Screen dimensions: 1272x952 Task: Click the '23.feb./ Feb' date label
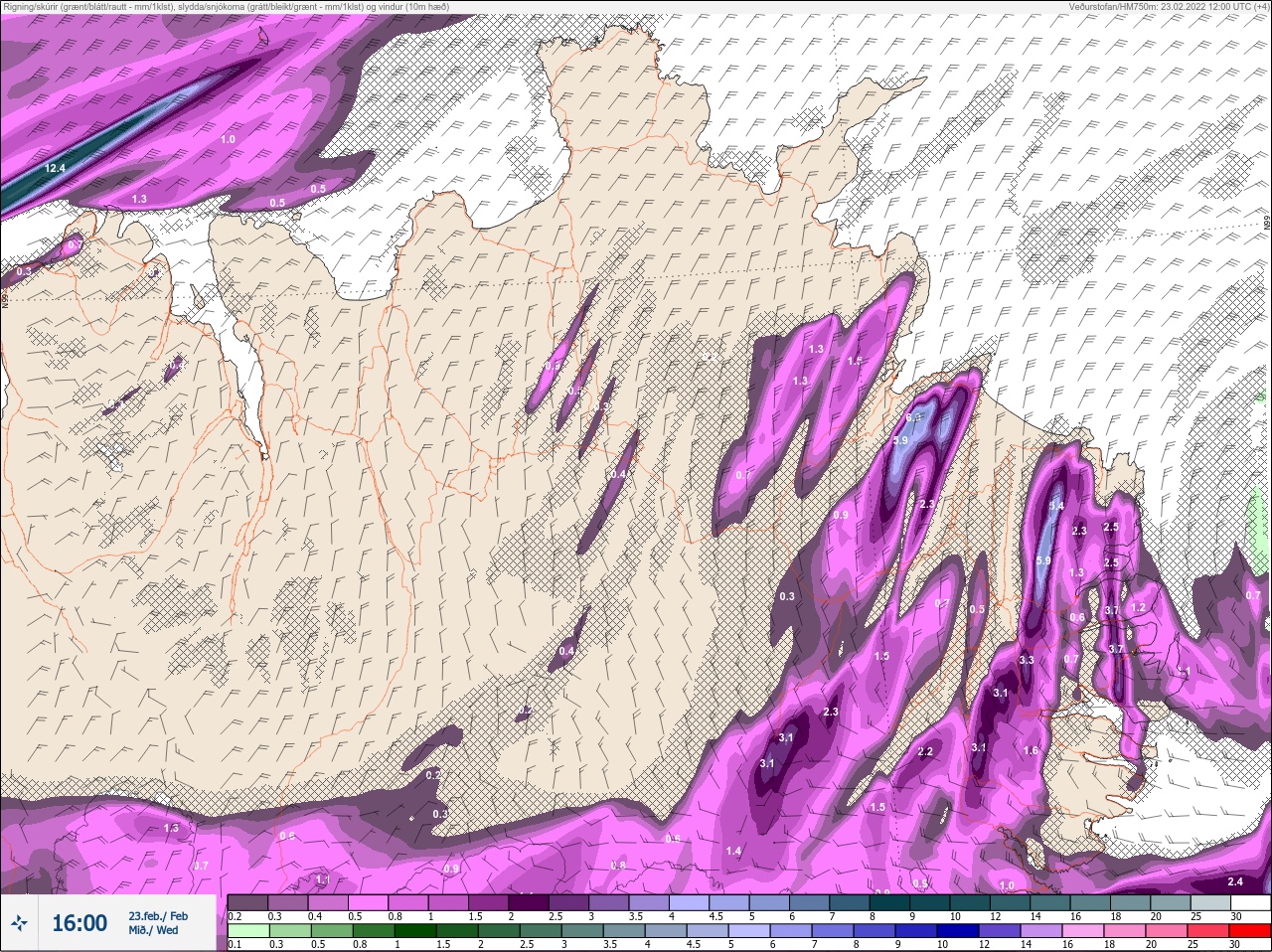(158, 915)
